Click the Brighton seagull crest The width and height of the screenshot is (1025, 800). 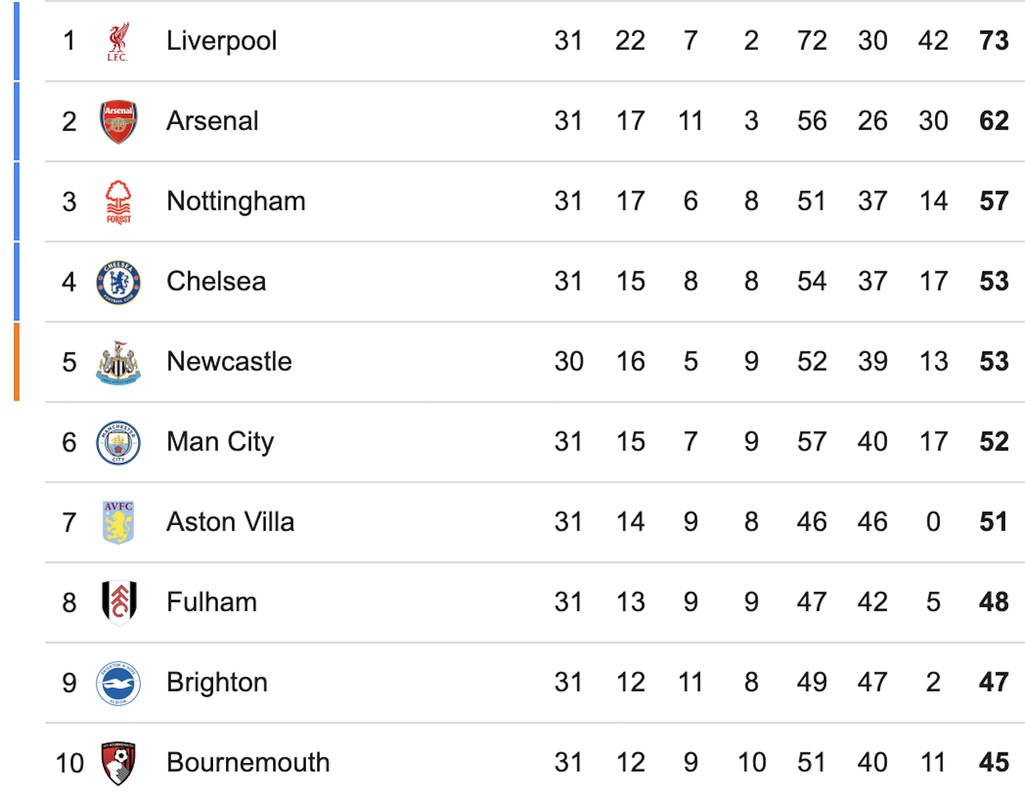pyautogui.click(x=118, y=683)
